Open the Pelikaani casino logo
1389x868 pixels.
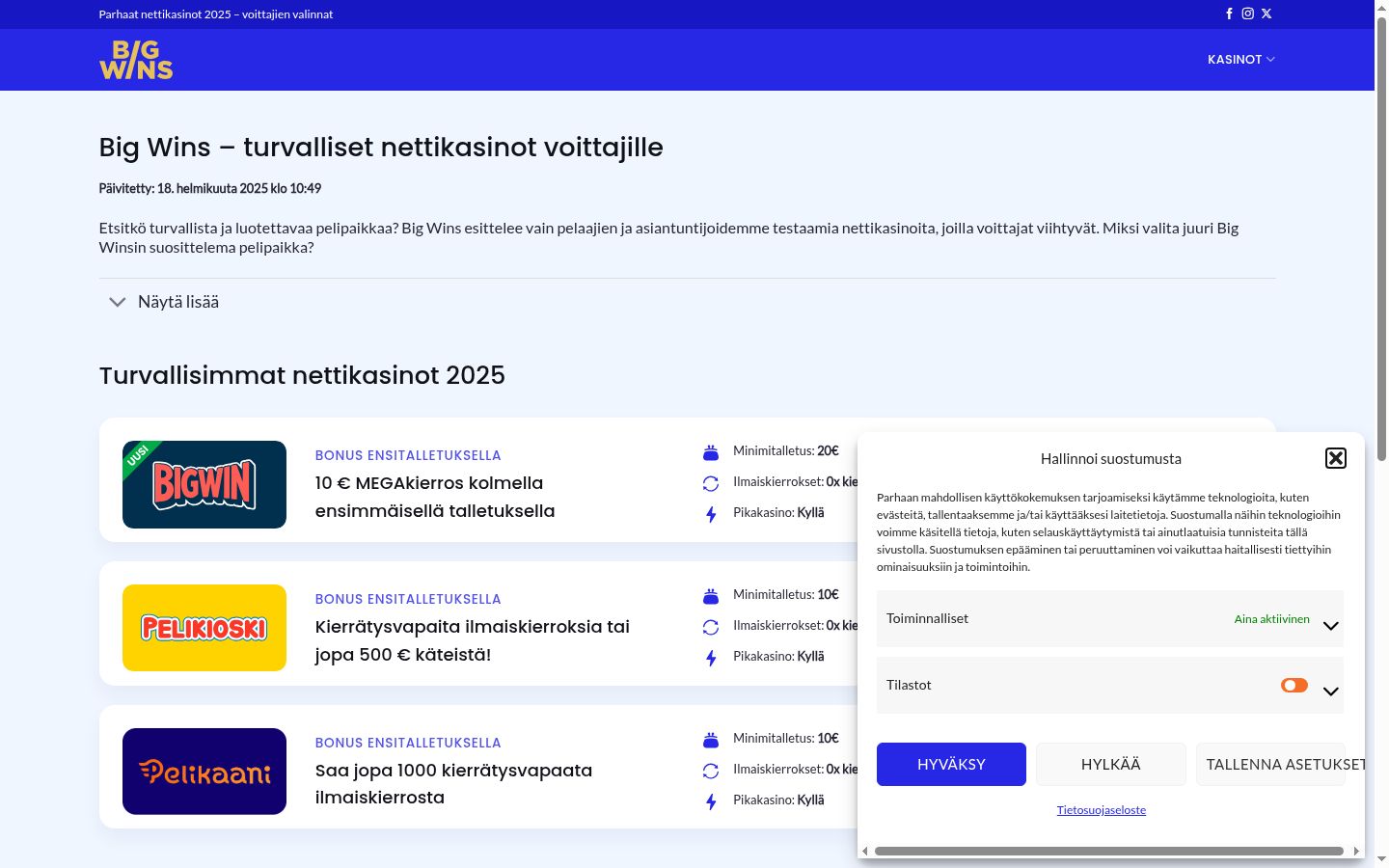pos(204,772)
